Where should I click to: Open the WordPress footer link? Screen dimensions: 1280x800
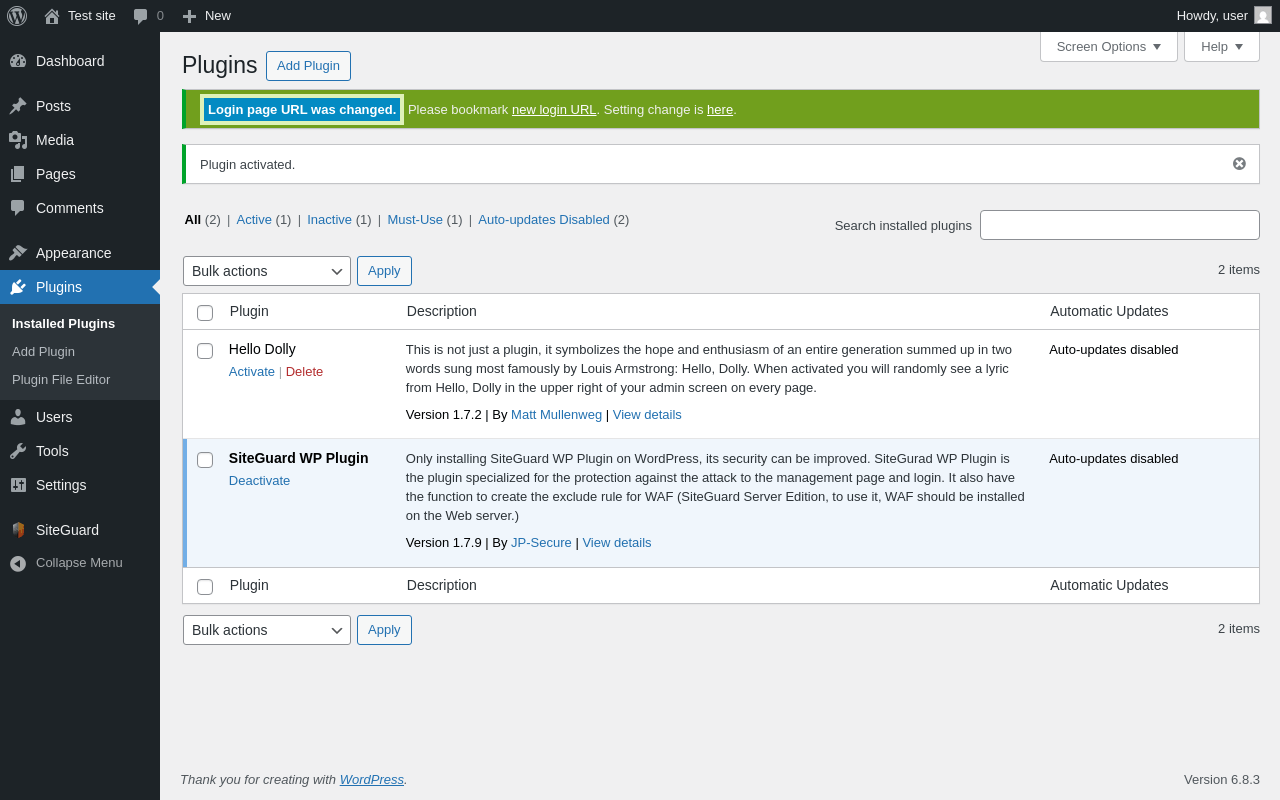372,780
